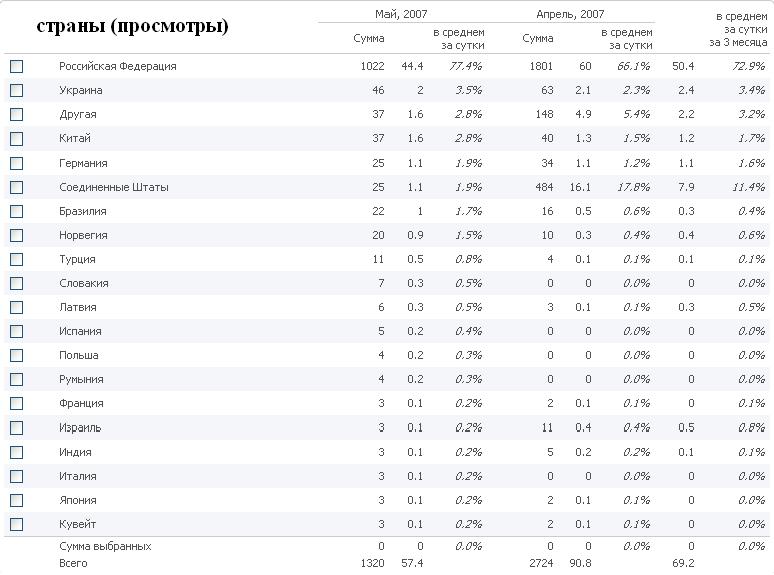
Task: Enable the Китай checkbox
Action: (16, 139)
